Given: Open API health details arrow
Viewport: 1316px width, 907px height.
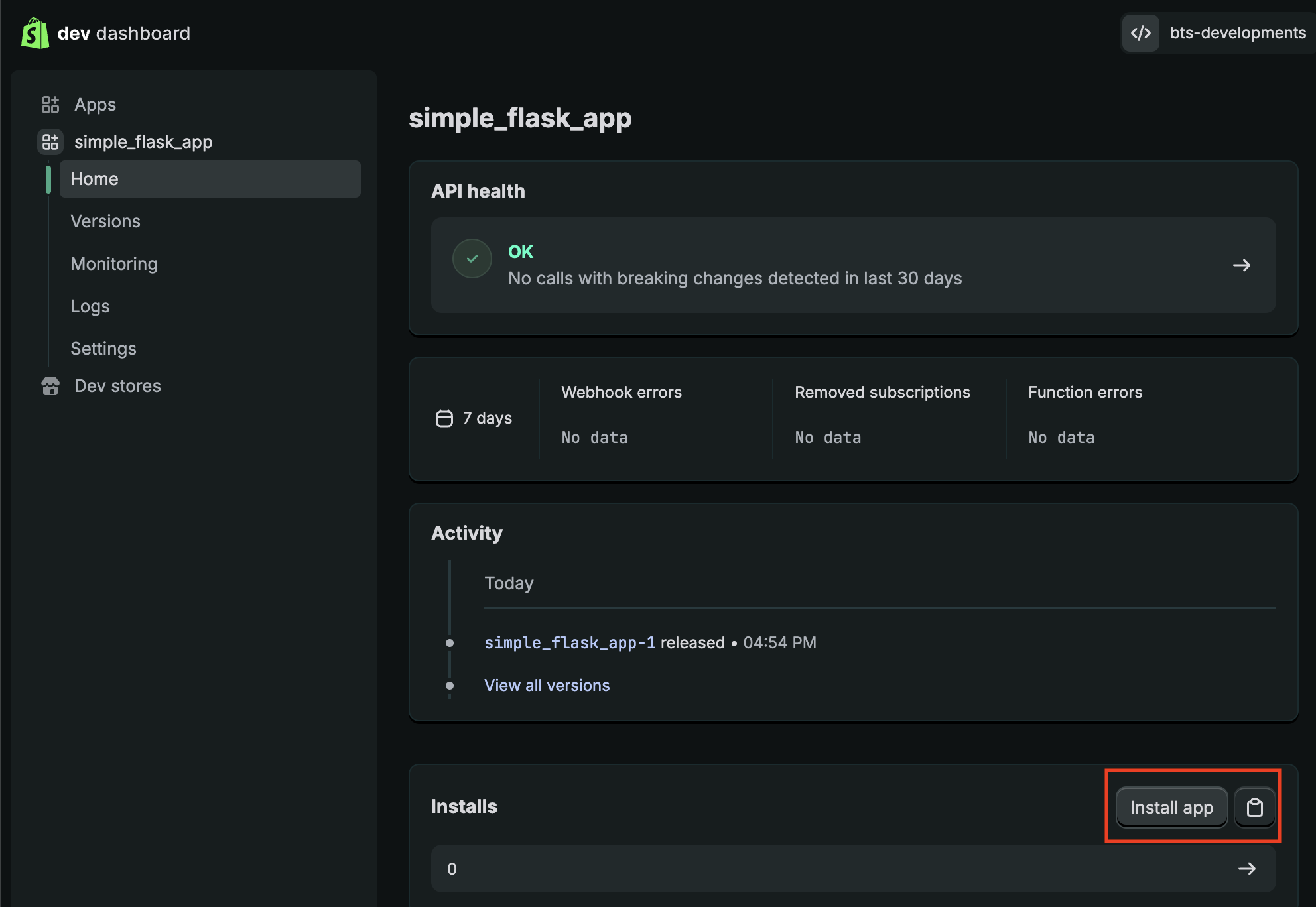Looking at the screenshot, I should tap(1241, 265).
